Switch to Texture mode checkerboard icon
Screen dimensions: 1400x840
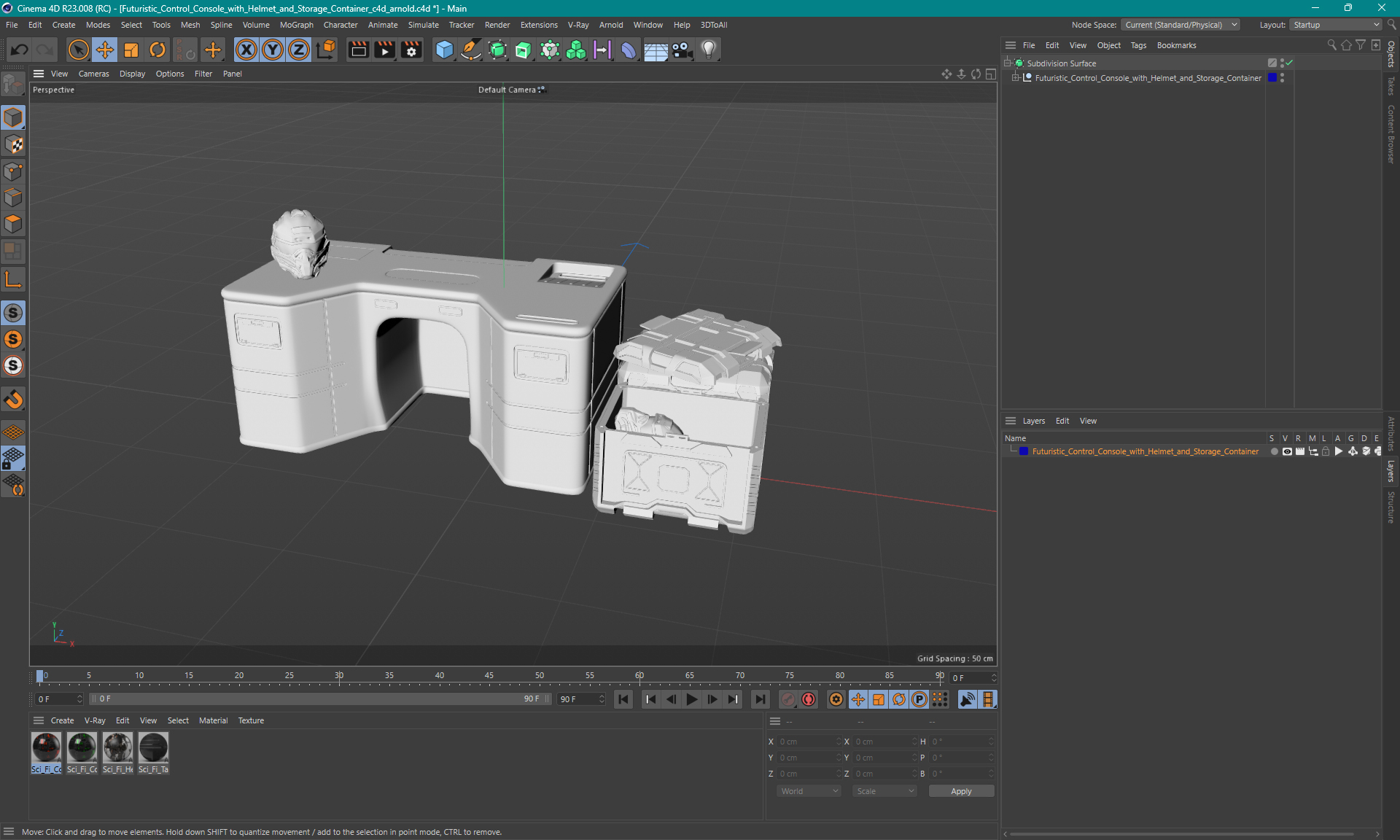tap(13, 144)
